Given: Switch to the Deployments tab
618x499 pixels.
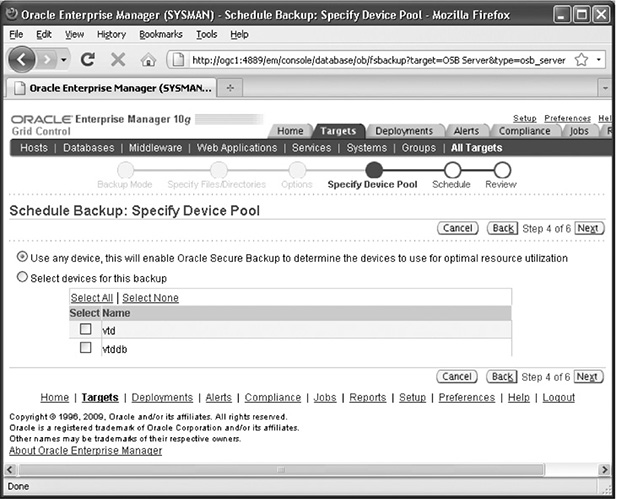Looking at the screenshot, I should [404, 131].
